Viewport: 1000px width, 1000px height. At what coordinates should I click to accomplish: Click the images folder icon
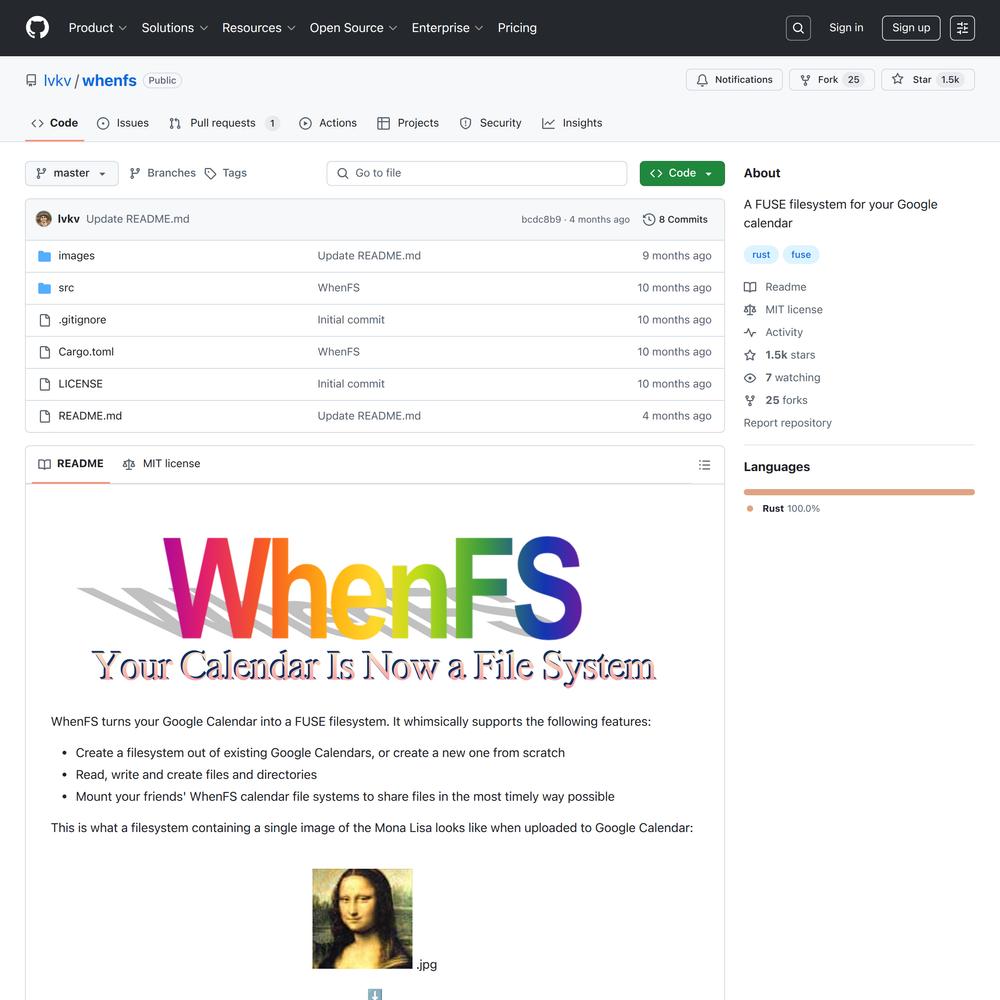(x=44, y=256)
